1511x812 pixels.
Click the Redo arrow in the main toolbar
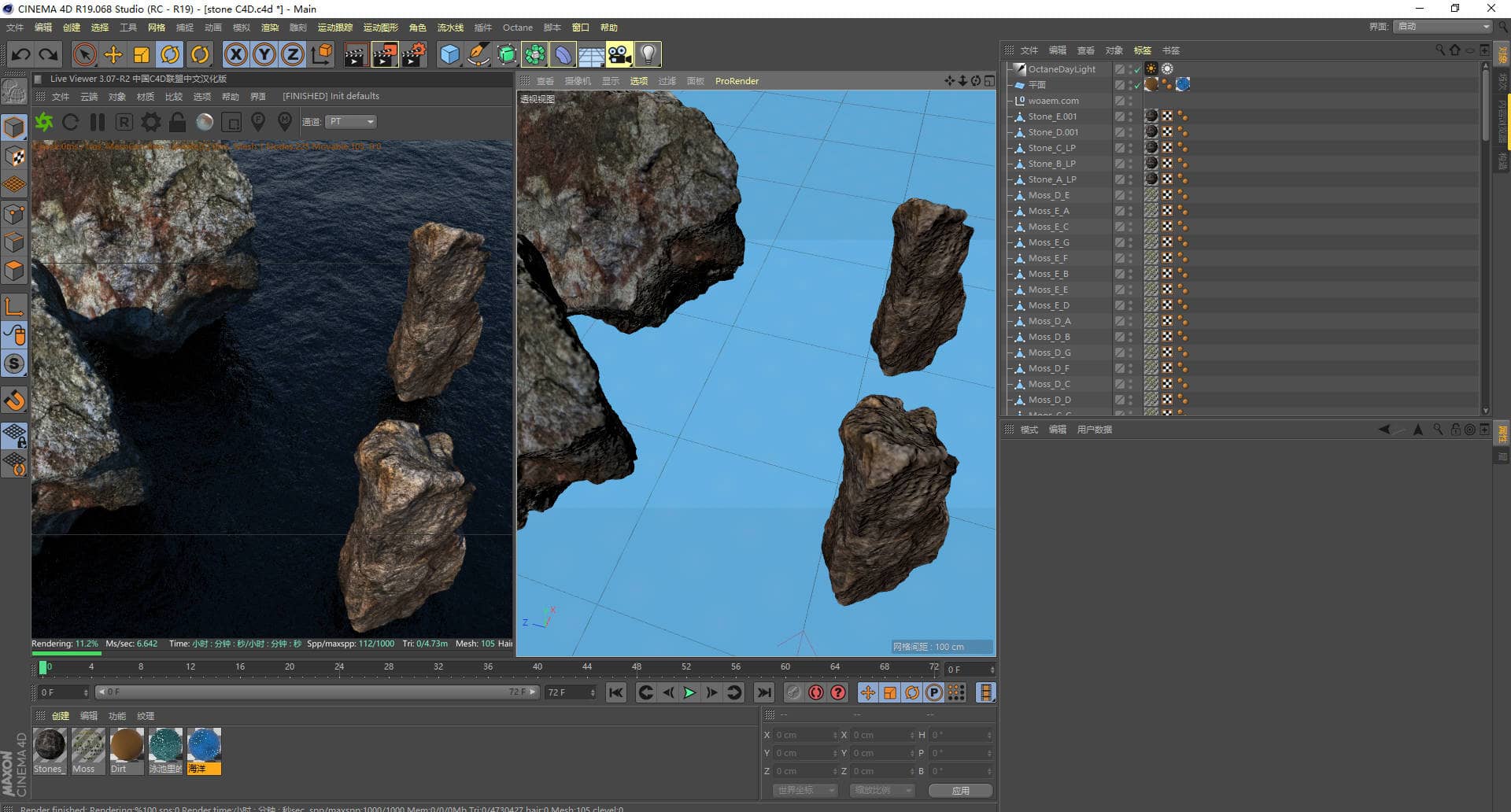(49, 54)
